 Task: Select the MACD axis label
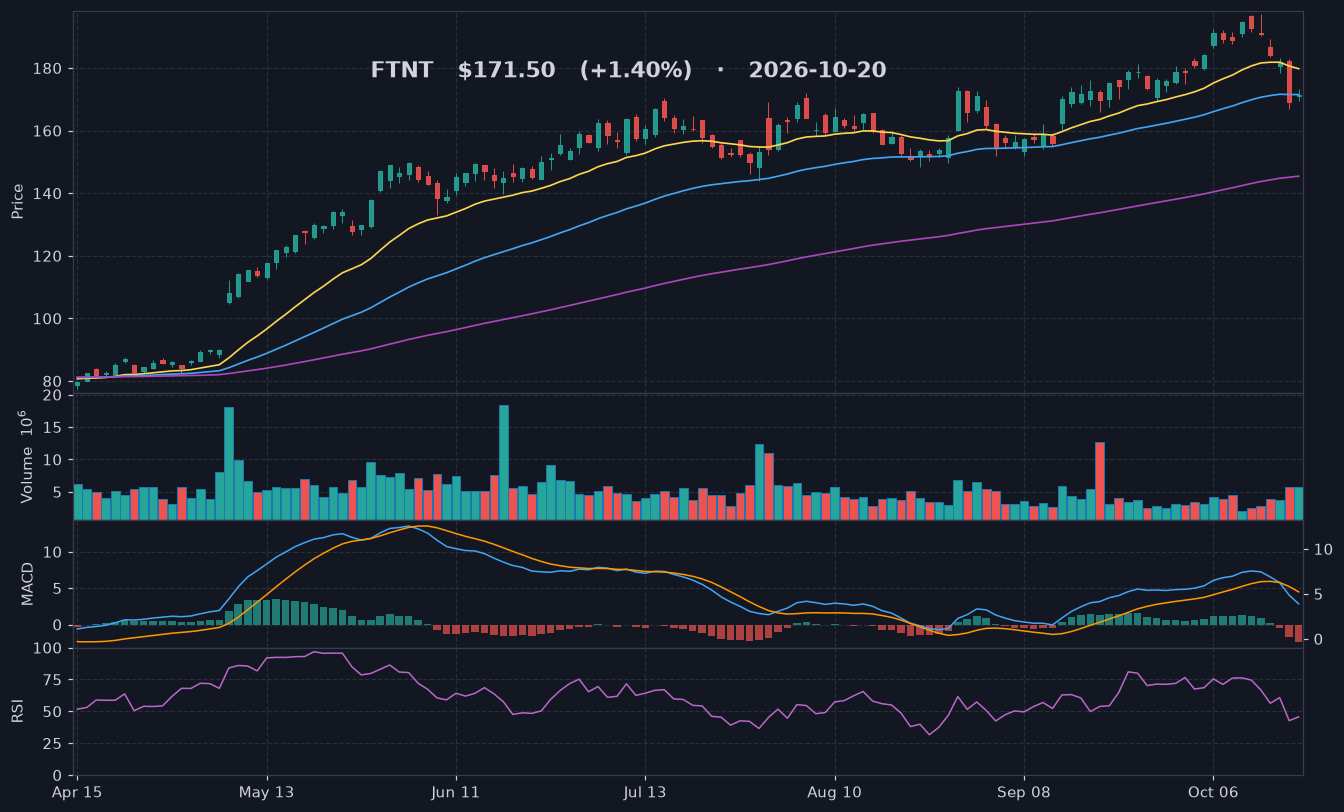(x=28, y=583)
